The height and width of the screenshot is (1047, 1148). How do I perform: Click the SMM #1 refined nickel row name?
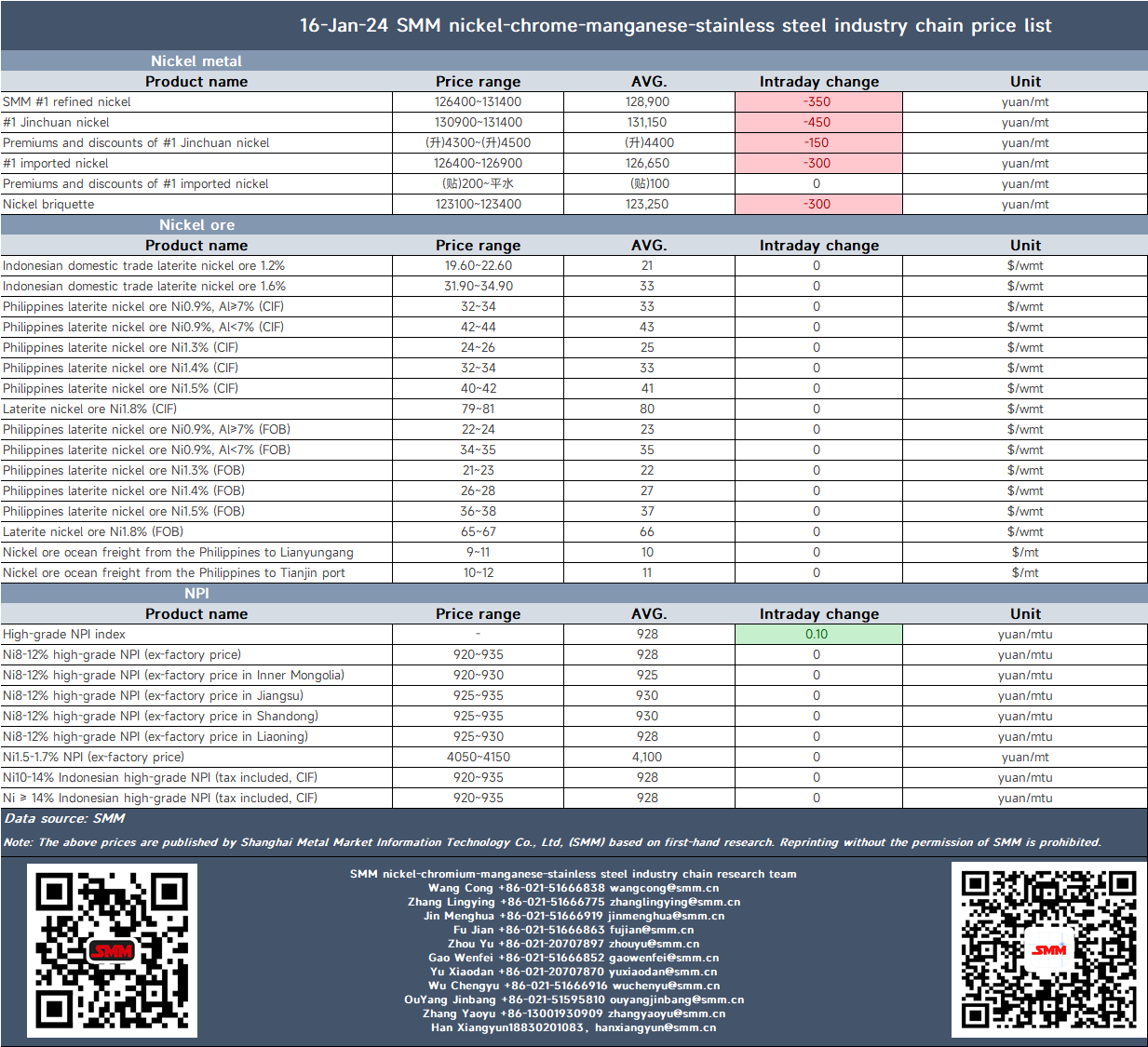click(x=67, y=101)
